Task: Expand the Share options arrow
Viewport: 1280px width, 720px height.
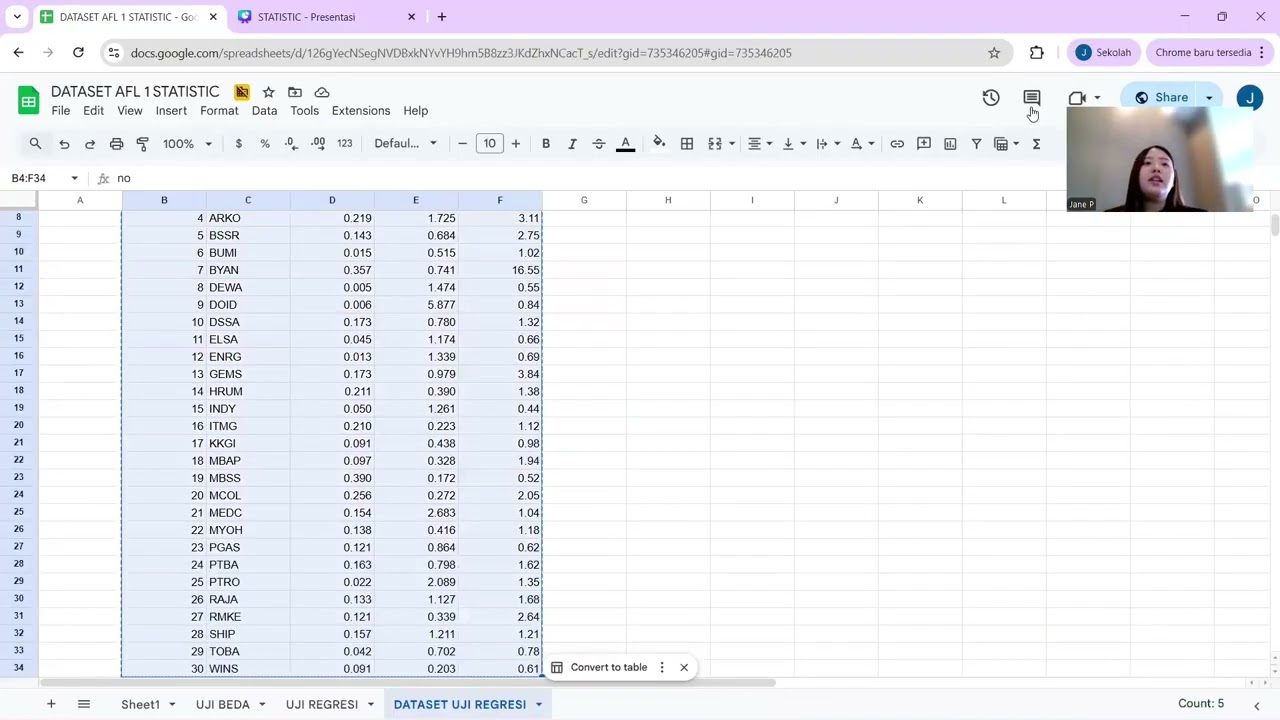Action: 1209,98
